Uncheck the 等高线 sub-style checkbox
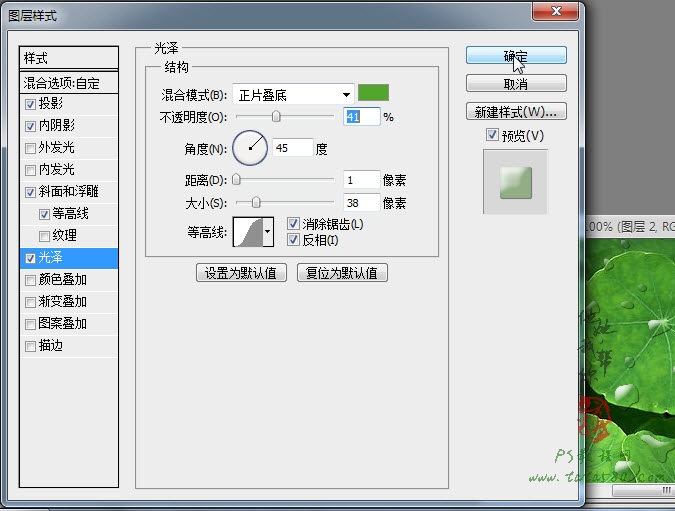 pos(44,214)
